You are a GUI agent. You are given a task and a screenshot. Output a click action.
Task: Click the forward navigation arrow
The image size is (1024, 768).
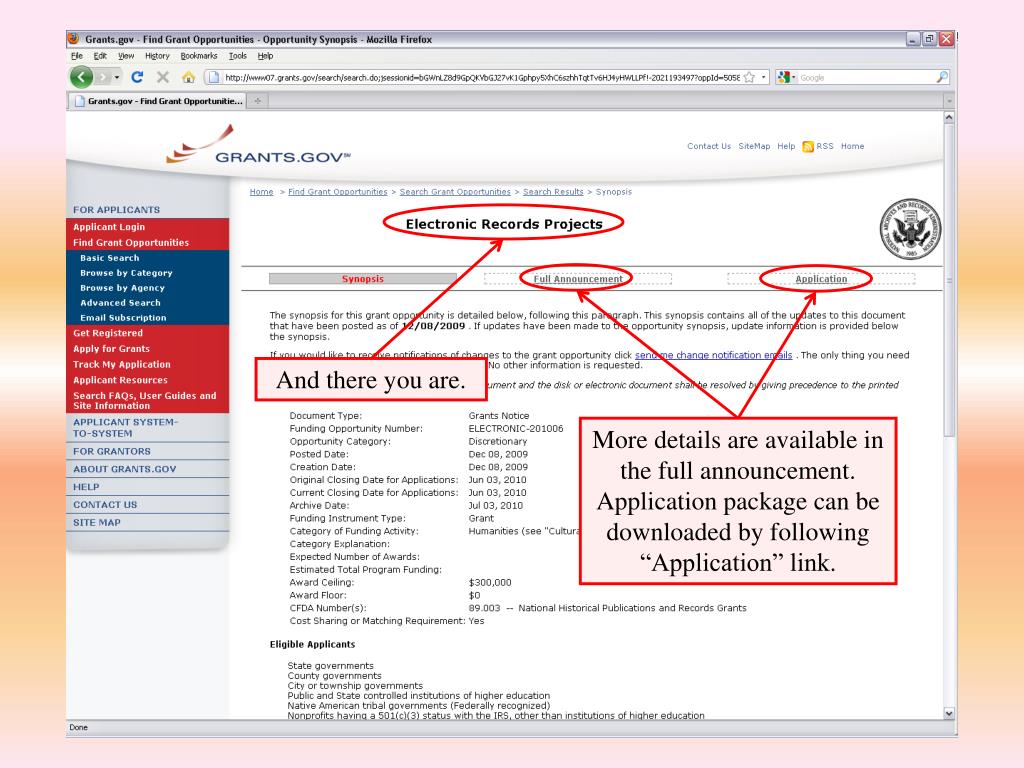point(103,77)
